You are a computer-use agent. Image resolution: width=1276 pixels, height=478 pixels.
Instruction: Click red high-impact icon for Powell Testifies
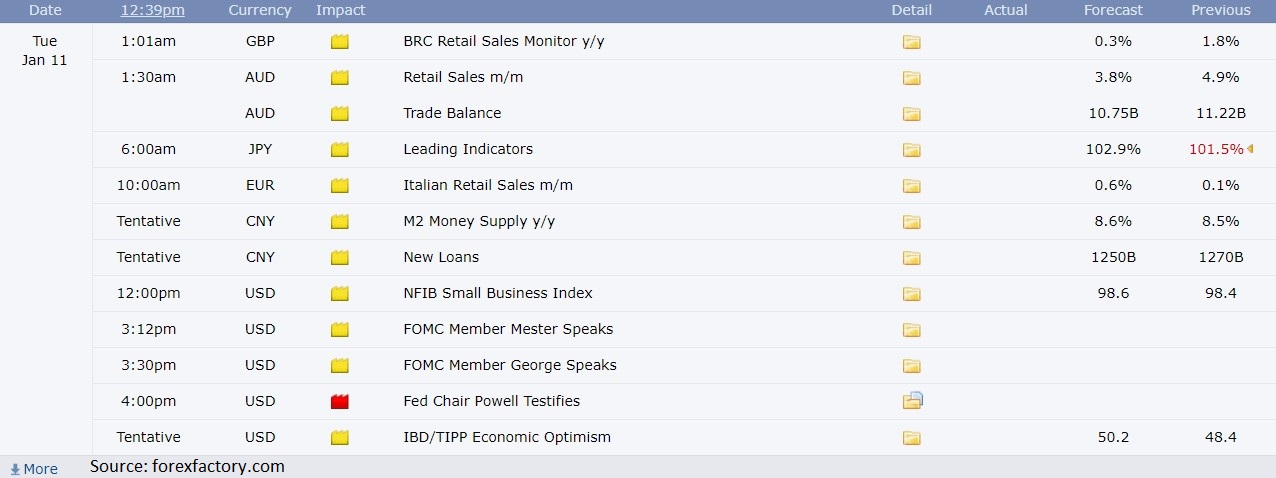pos(340,402)
